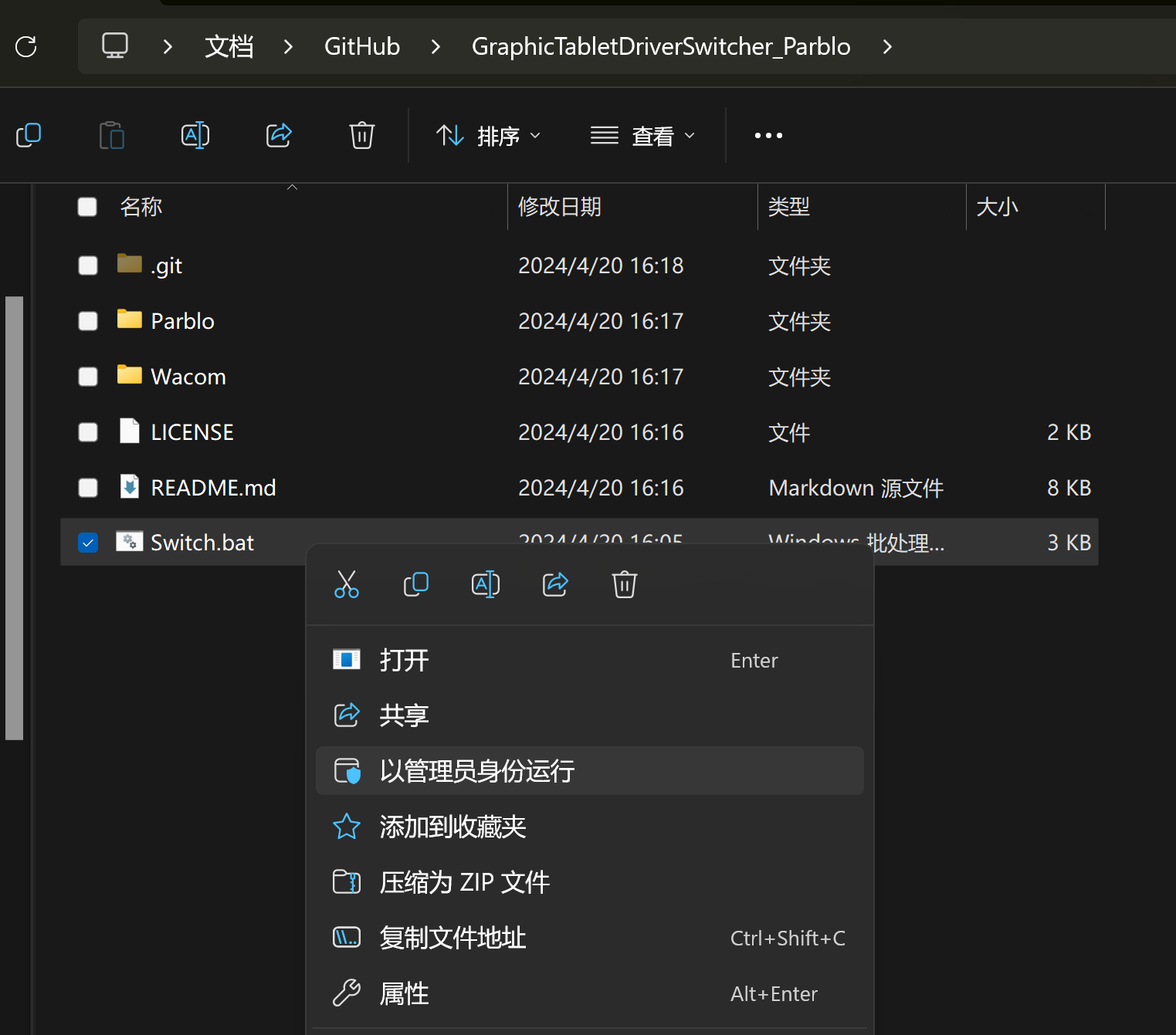
Task: Click the refresh icon in address bar
Action: 26,47
